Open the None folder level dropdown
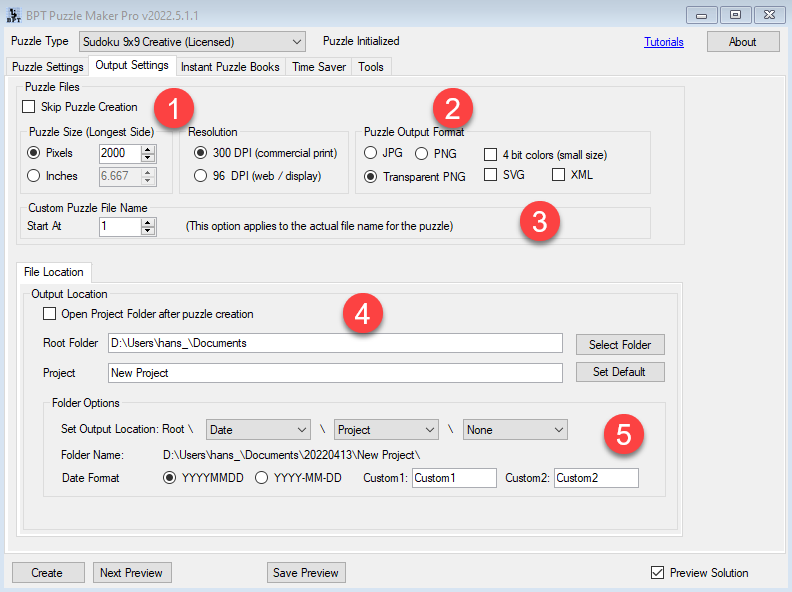Viewport: 792px width, 592px height. 516,430
